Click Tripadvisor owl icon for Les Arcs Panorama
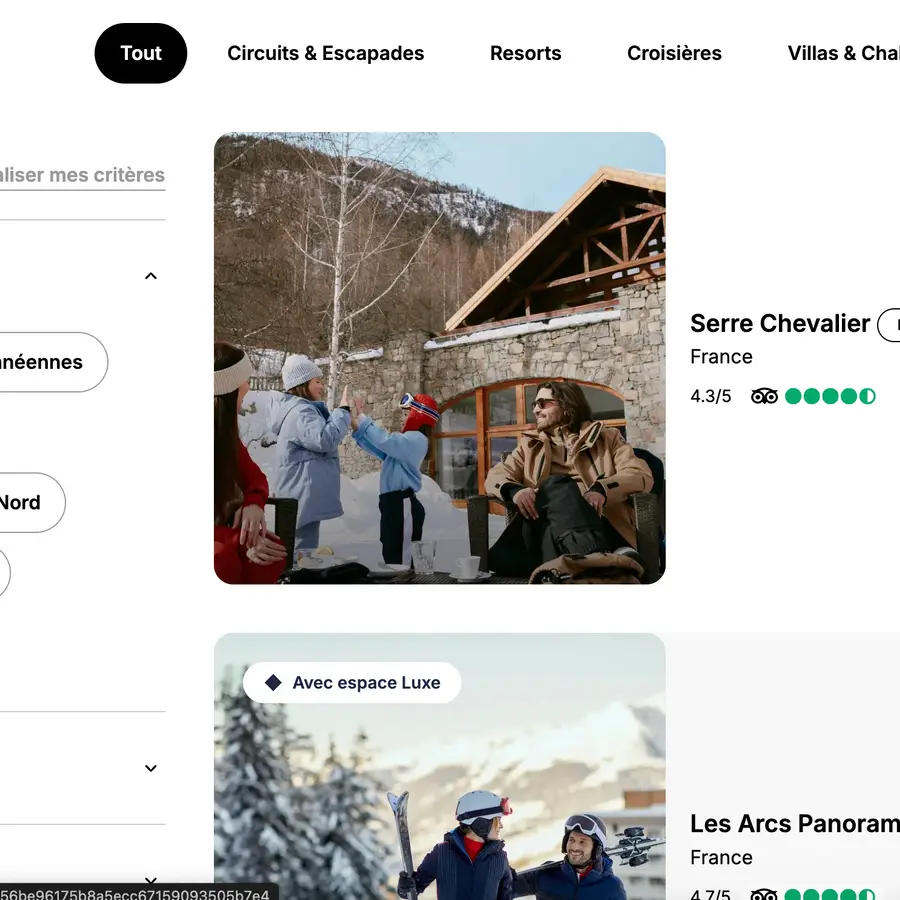The image size is (900, 900). 764,893
